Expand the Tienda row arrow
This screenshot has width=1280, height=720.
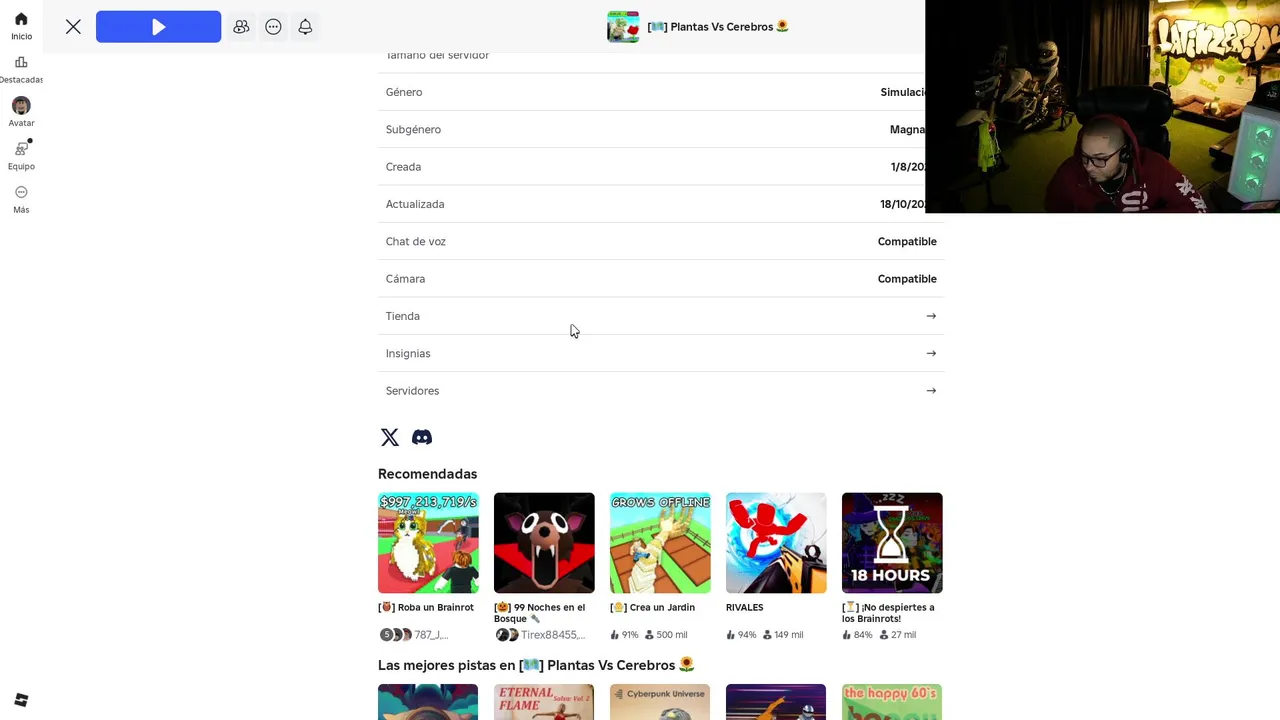(x=931, y=316)
